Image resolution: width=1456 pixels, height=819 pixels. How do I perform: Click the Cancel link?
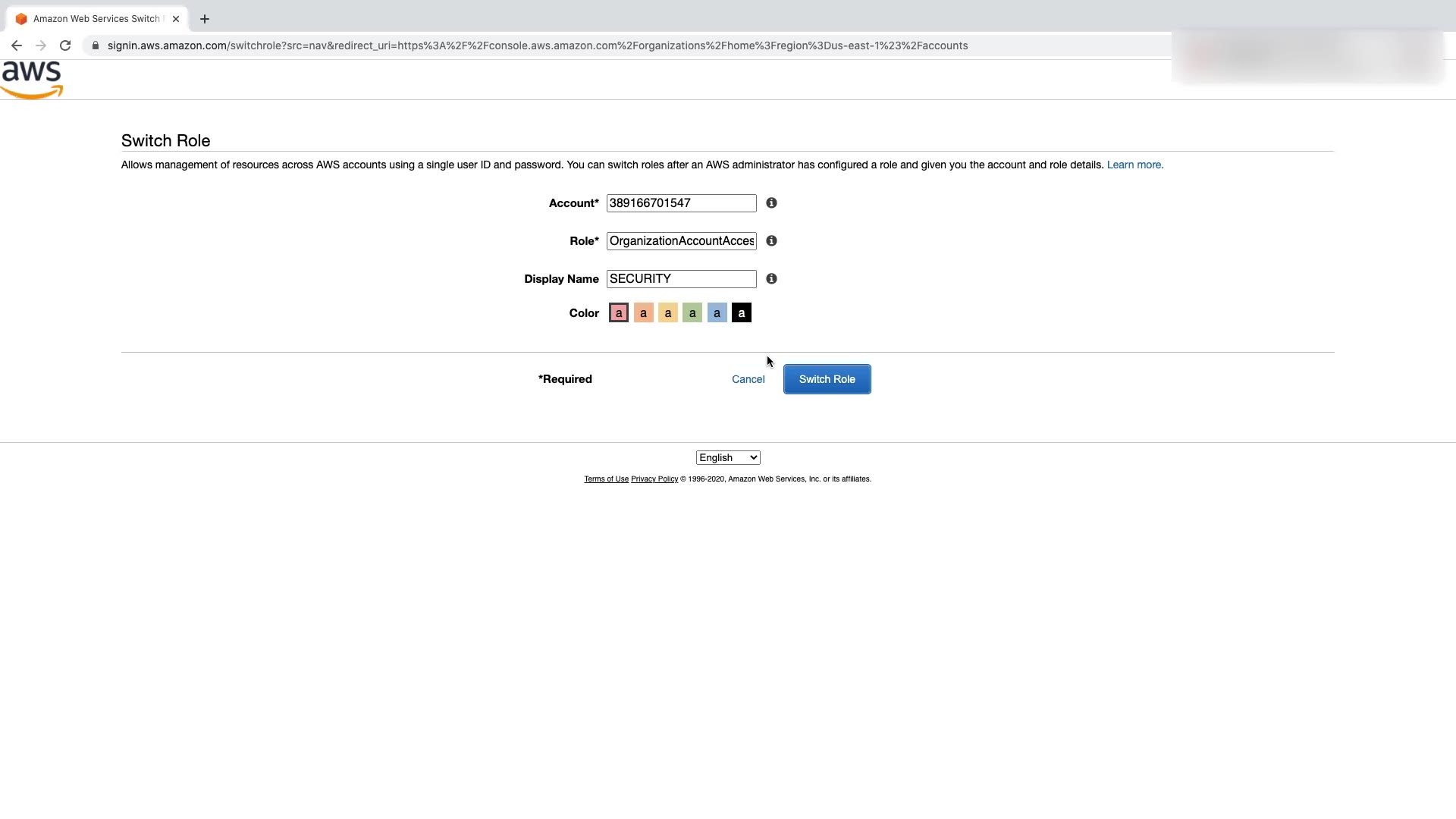(x=748, y=379)
